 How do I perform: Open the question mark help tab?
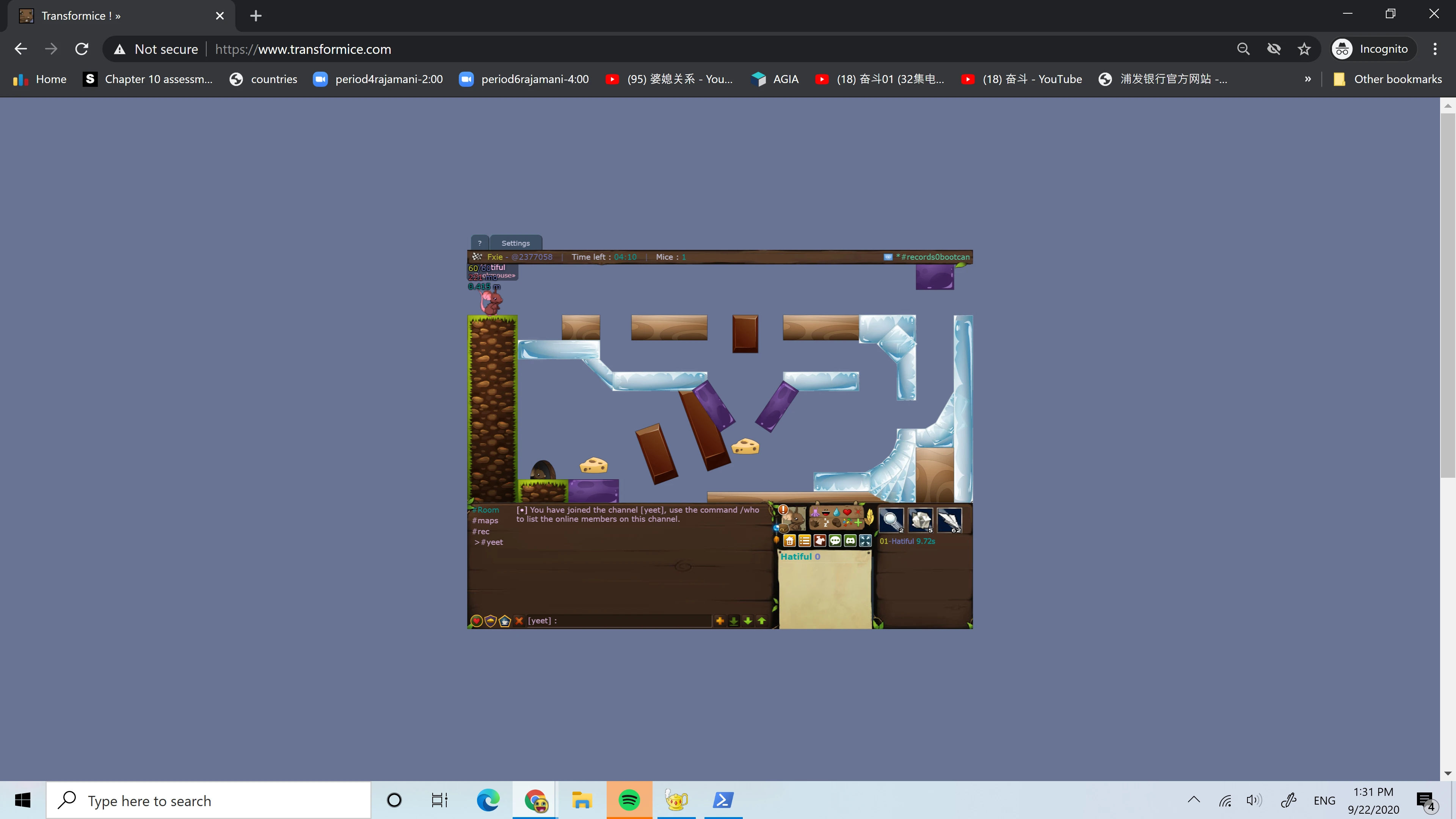479,243
